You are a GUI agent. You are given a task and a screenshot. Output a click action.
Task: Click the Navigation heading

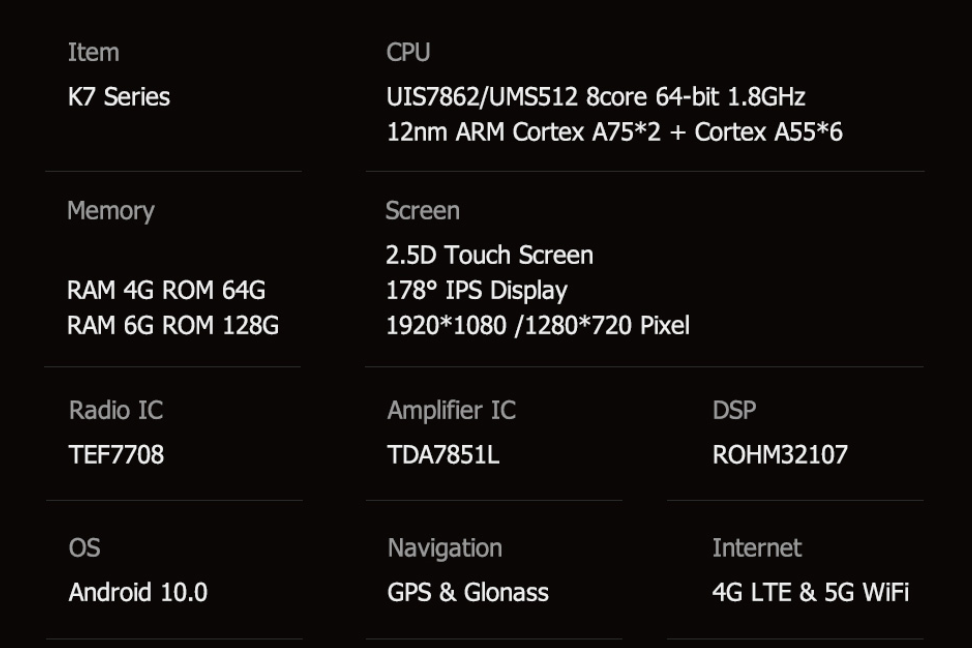[x=444, y=548]
